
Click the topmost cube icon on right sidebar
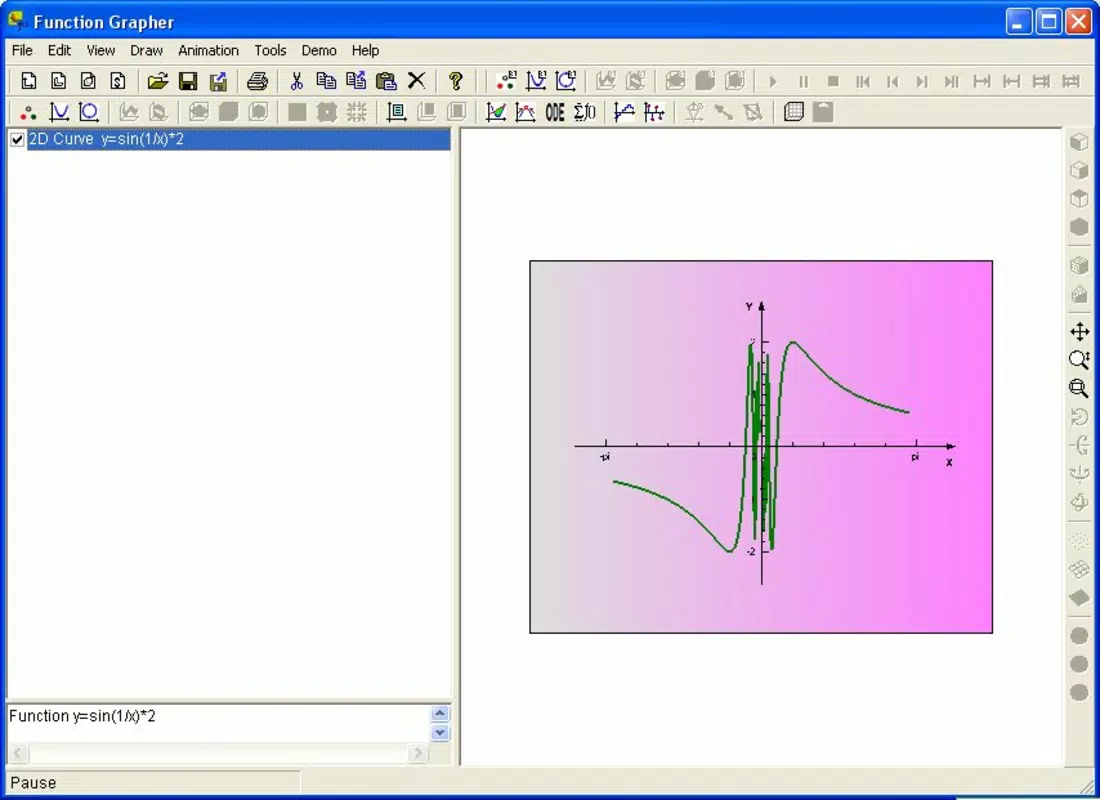(x=1080, y=142)
